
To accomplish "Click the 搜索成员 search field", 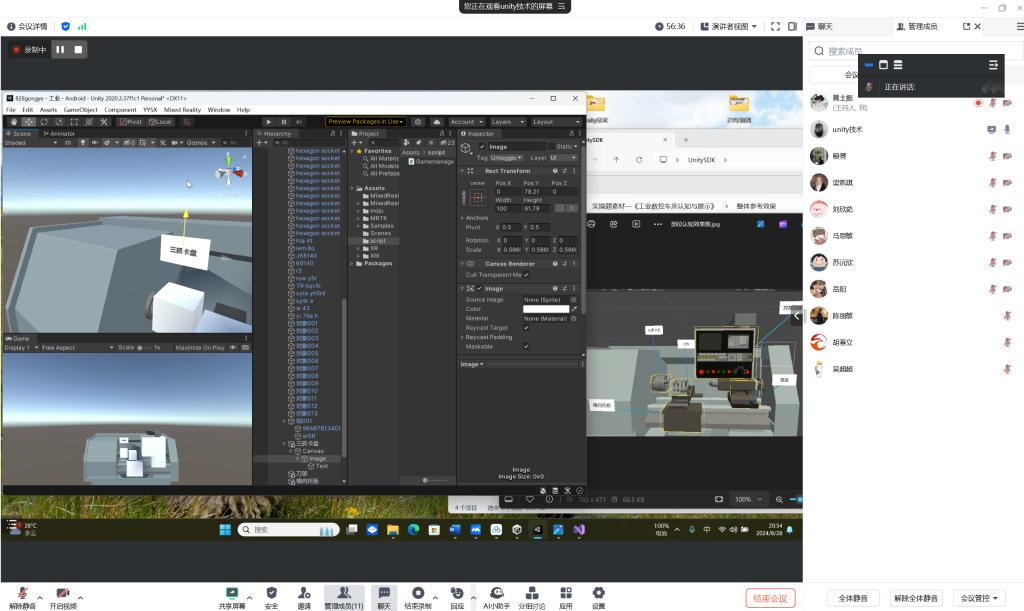I will pos(900,51).
